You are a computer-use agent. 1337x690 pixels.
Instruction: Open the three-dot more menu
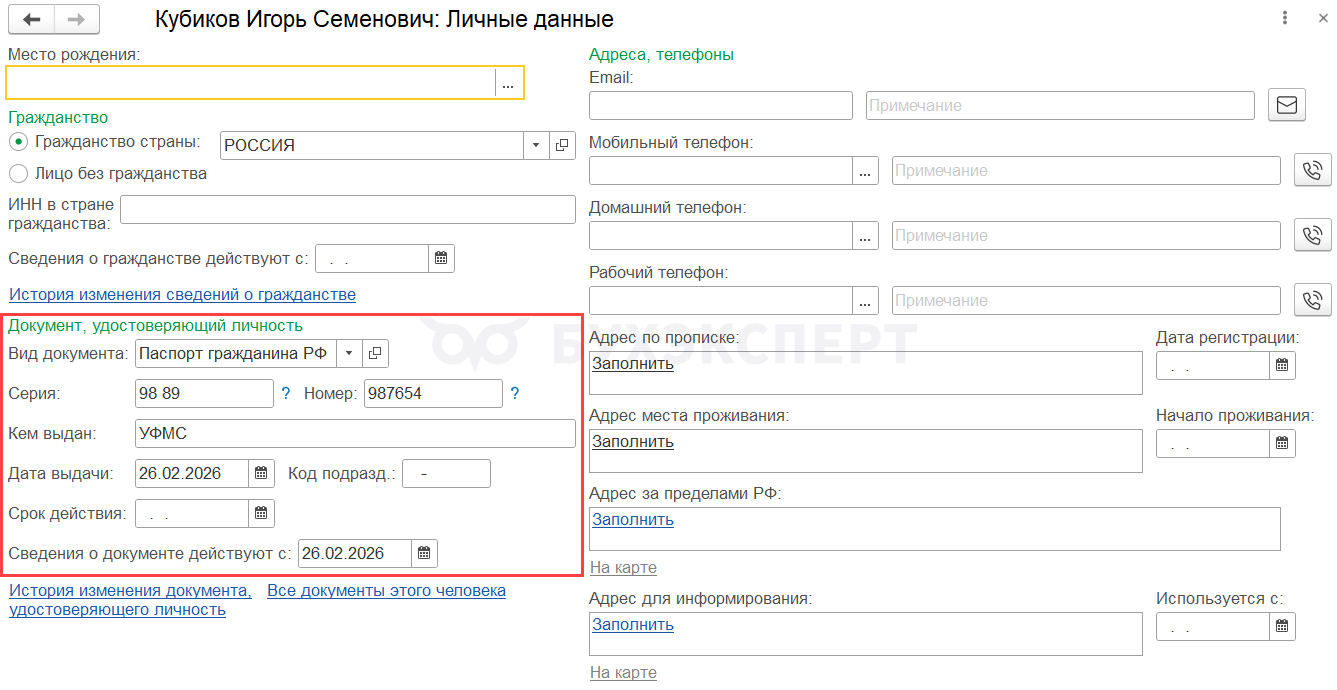1284,18
